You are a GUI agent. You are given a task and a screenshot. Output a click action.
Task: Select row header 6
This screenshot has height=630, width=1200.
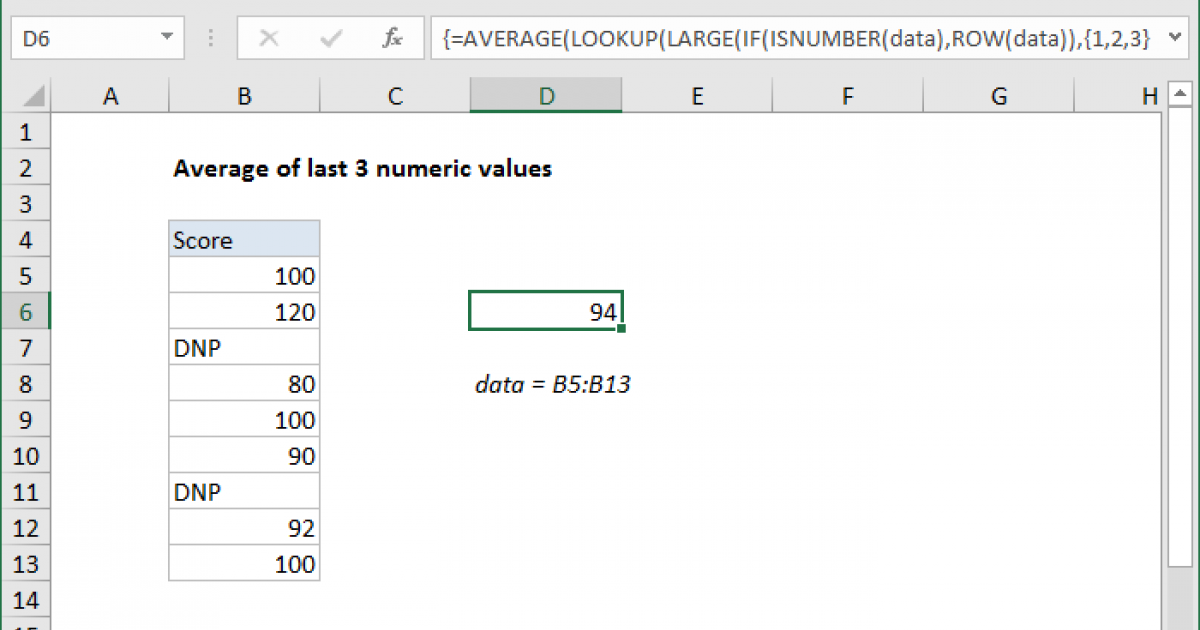coord(26,311)
